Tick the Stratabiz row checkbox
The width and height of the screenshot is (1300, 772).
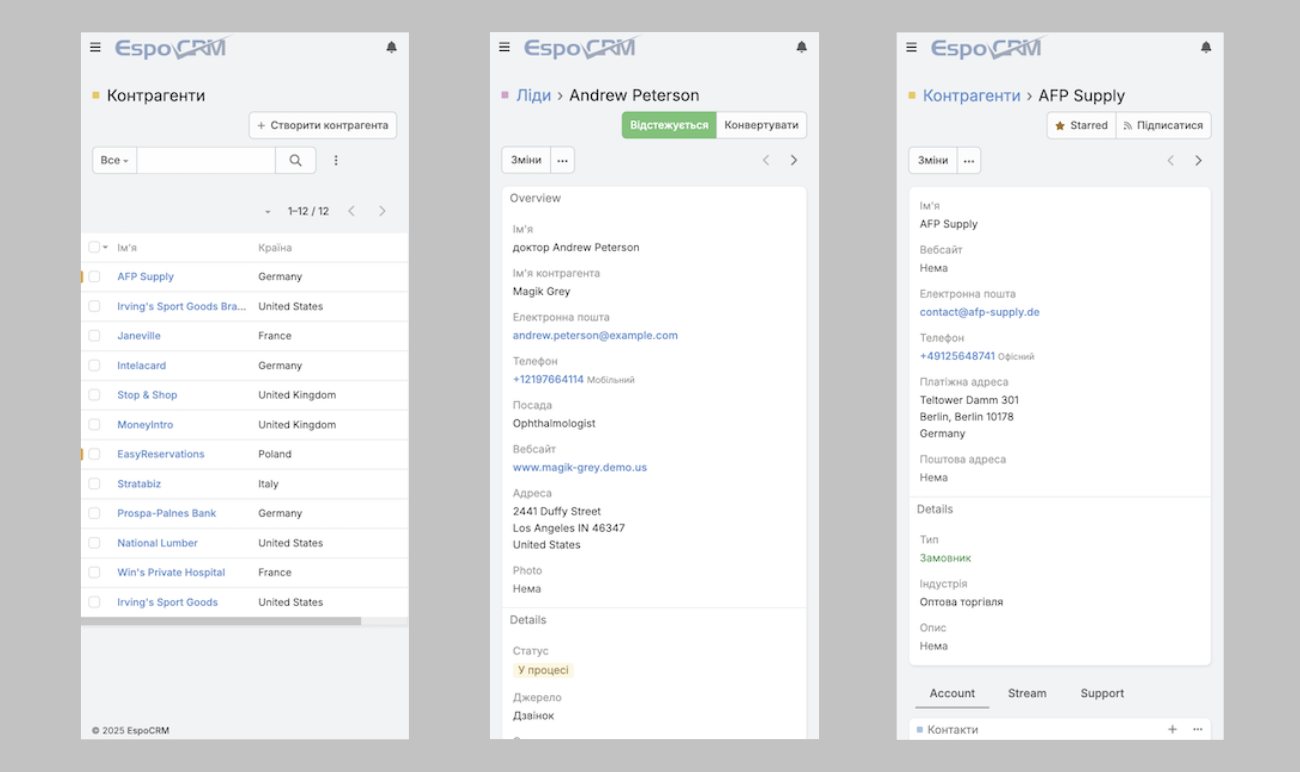94,484
